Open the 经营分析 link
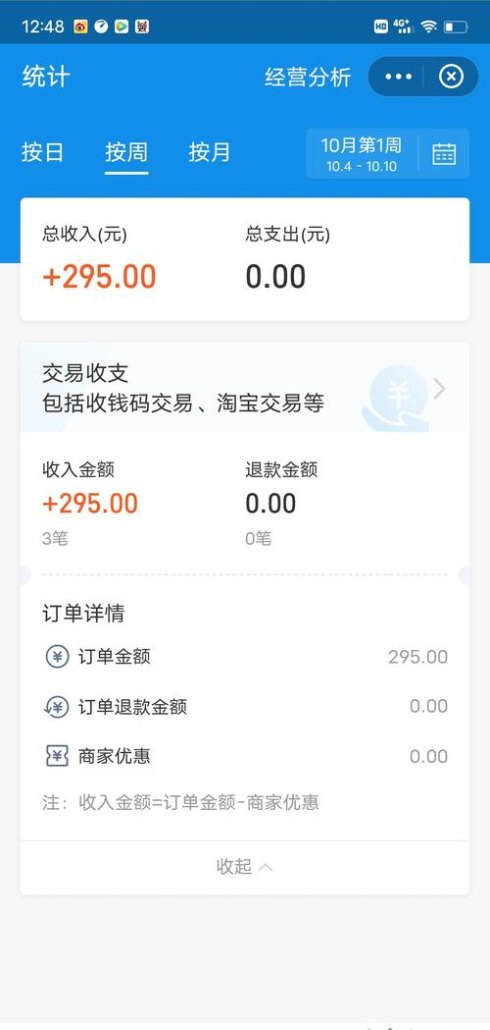 click(308, 77)
